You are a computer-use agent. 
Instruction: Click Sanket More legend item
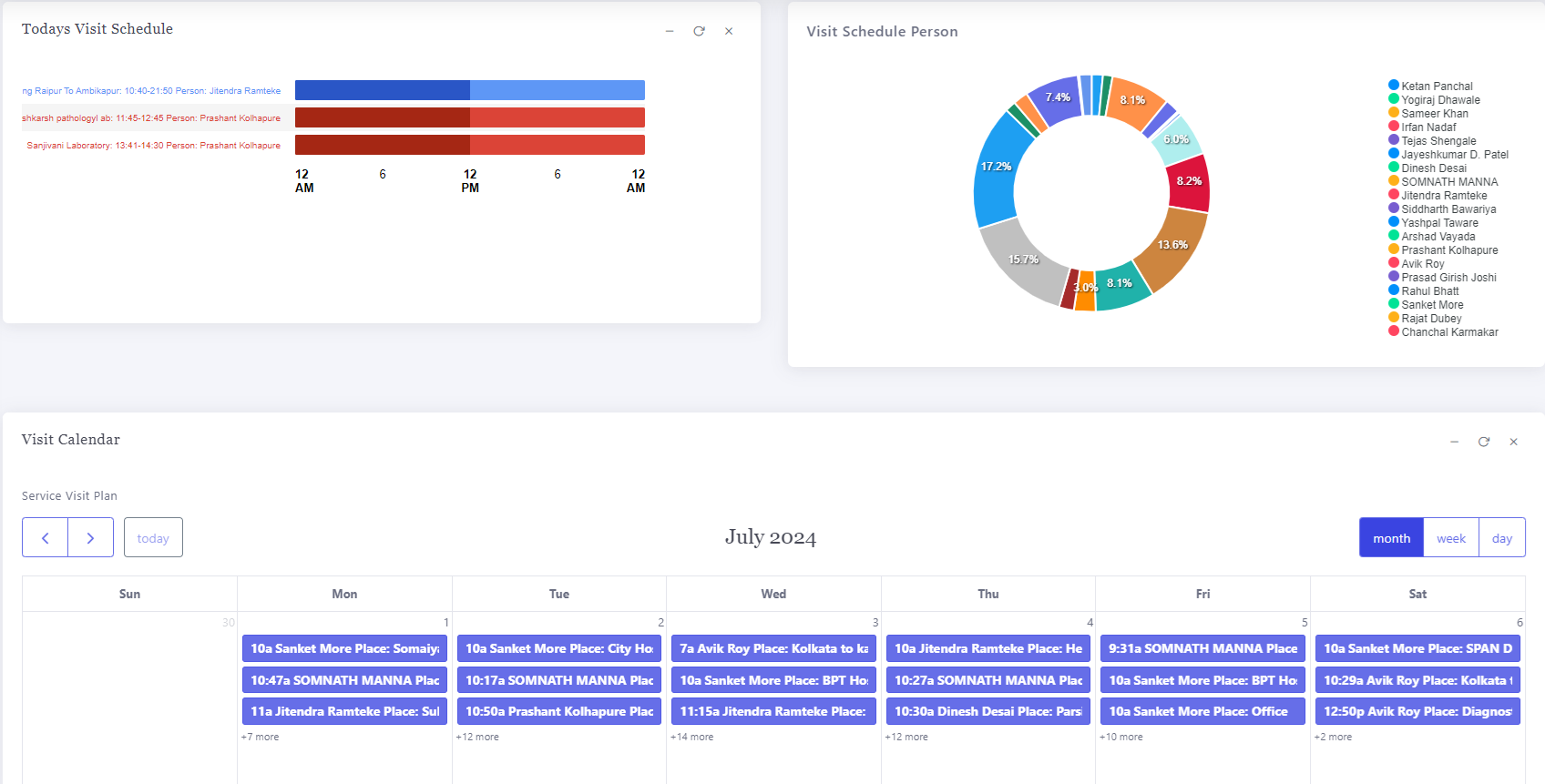(1427, 304)
